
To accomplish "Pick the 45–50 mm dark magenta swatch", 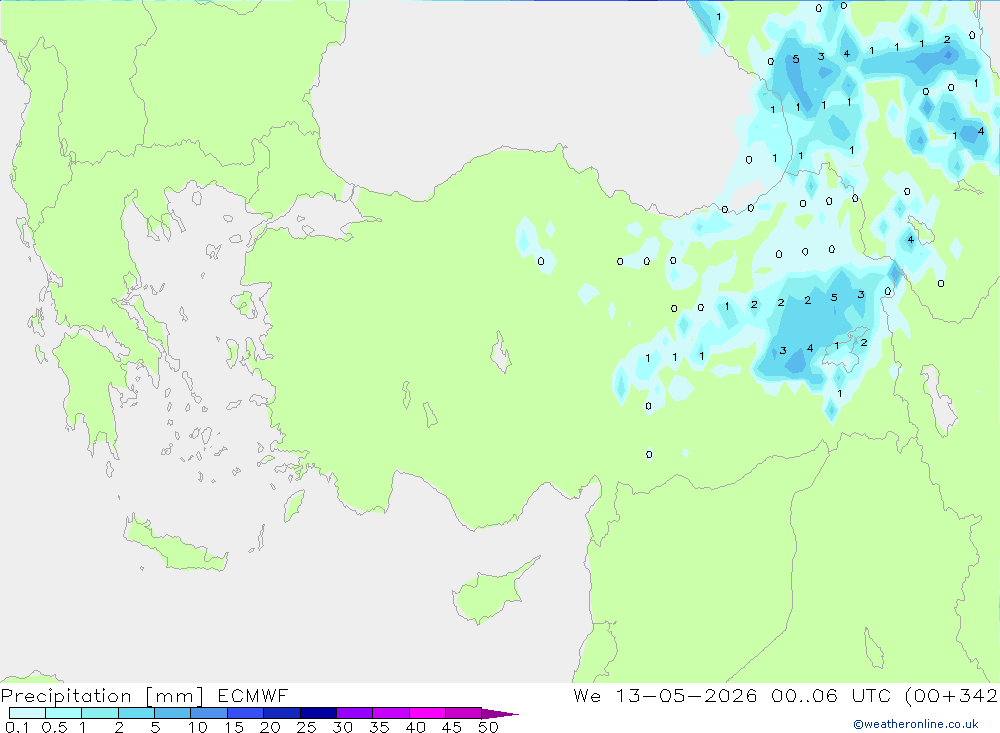I will tap(464, 713).
